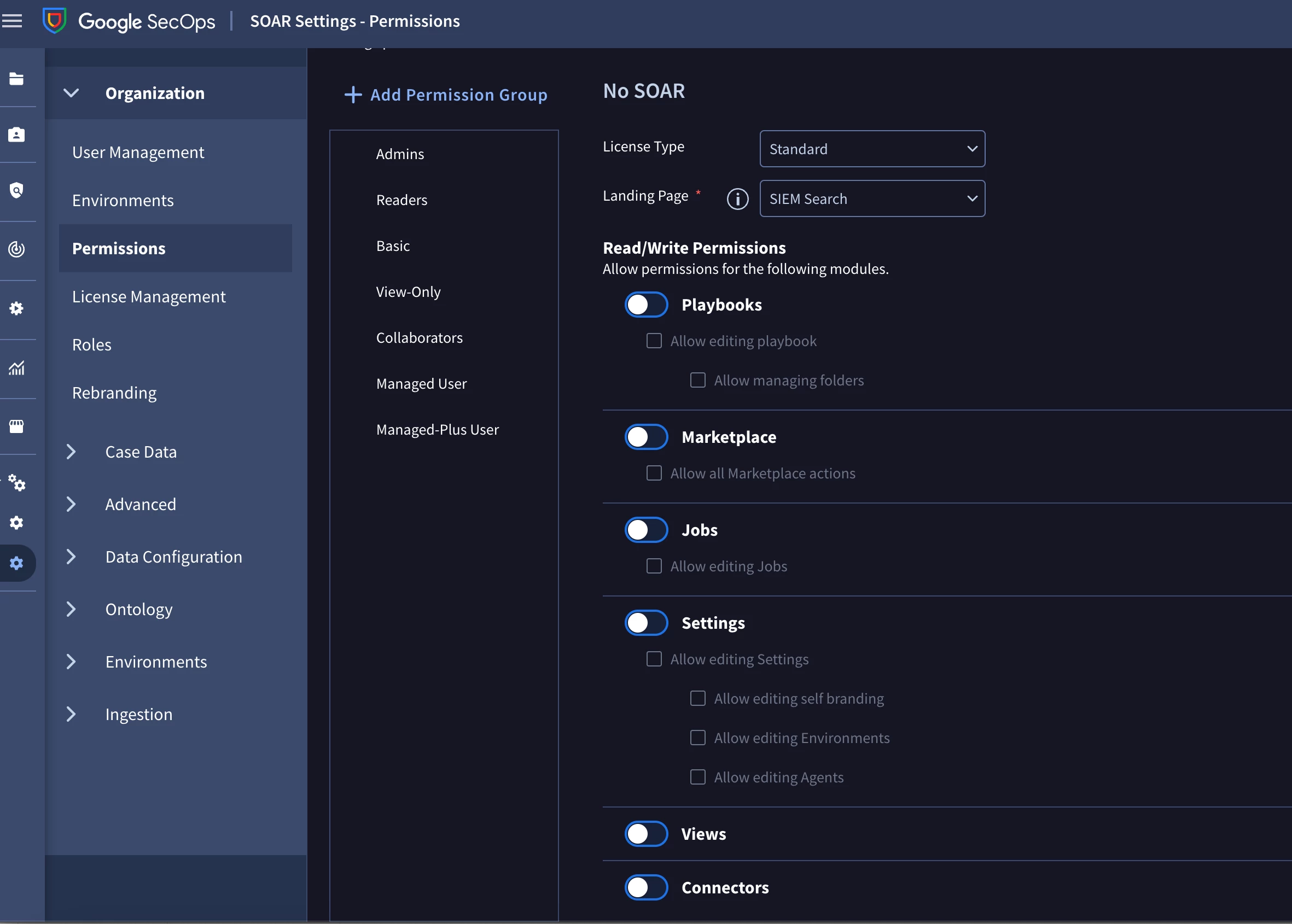Open the Cases folder icon in sidebar
1292x924 pixels.
pos(16,79)
